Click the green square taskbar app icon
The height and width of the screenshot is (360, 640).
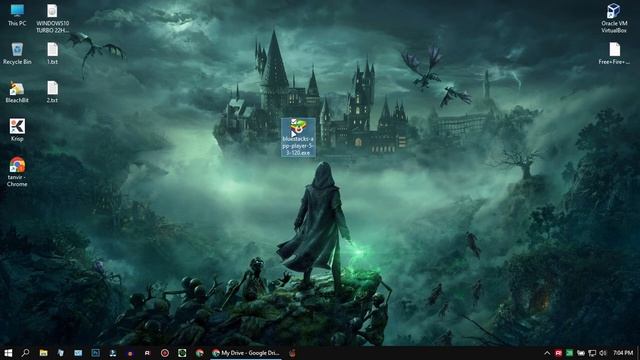(x=182, y=353)
